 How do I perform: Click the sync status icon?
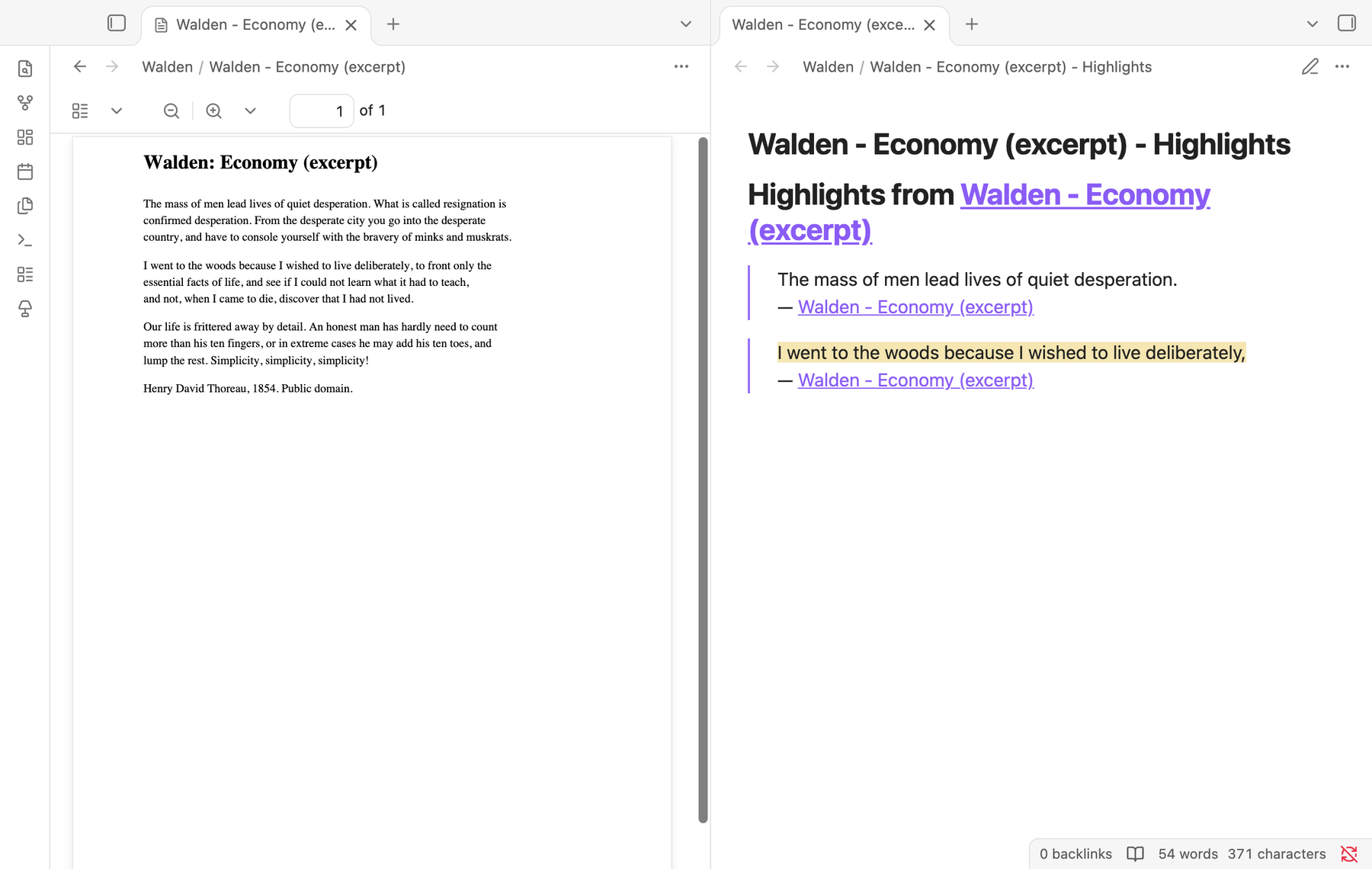pos(1349,854)
